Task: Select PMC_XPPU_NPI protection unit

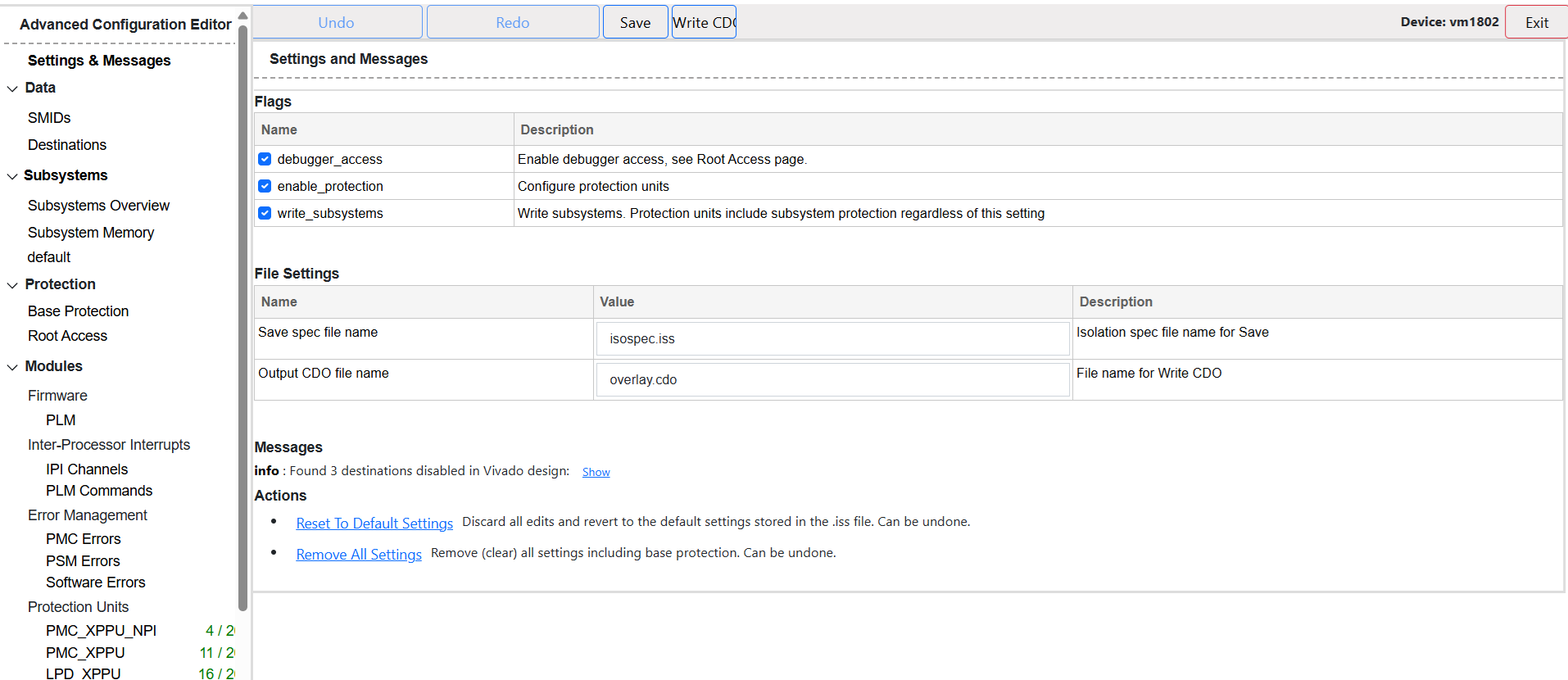Action: click(x=101, y=630)
